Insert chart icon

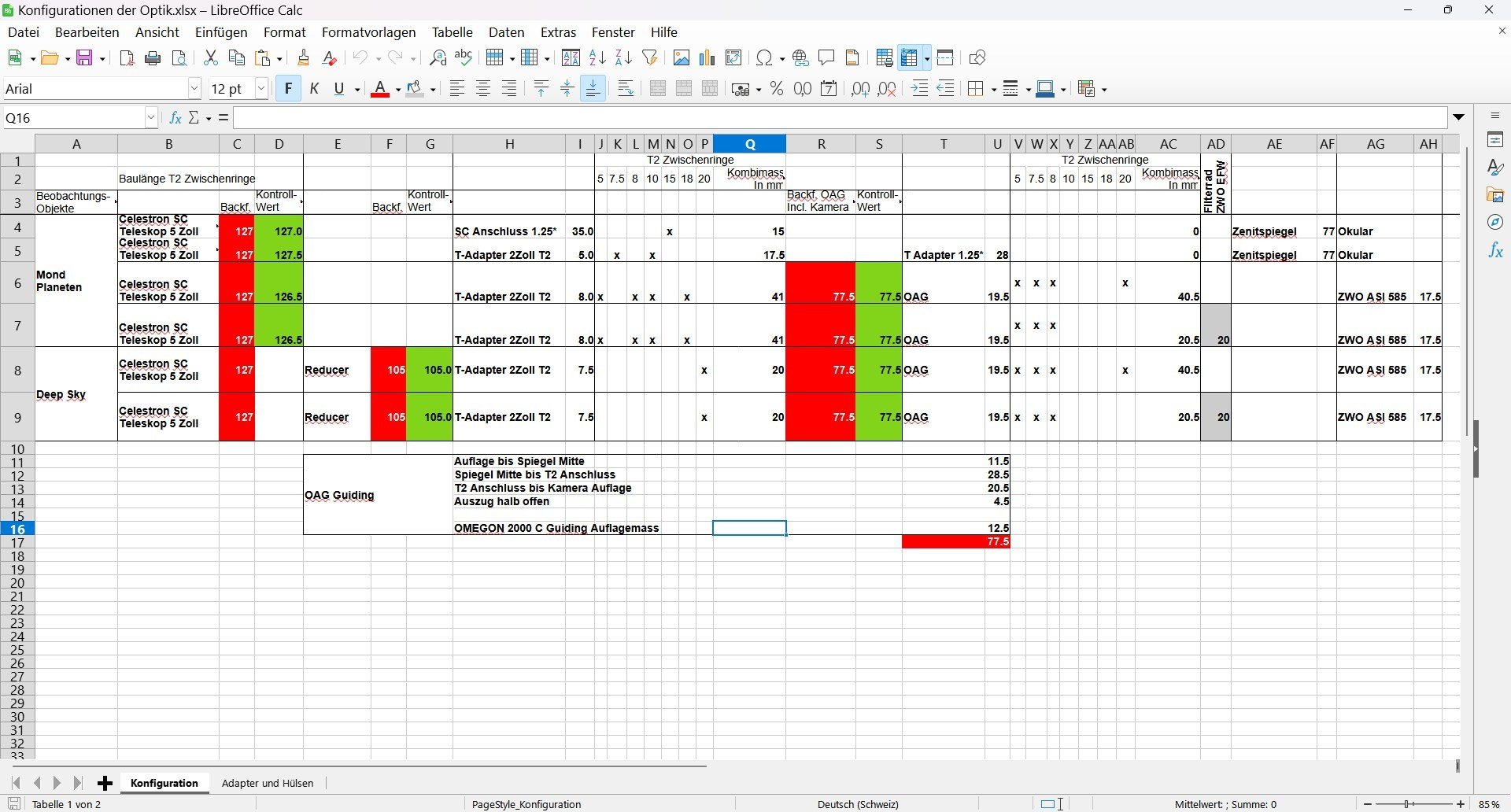point(707,57)
